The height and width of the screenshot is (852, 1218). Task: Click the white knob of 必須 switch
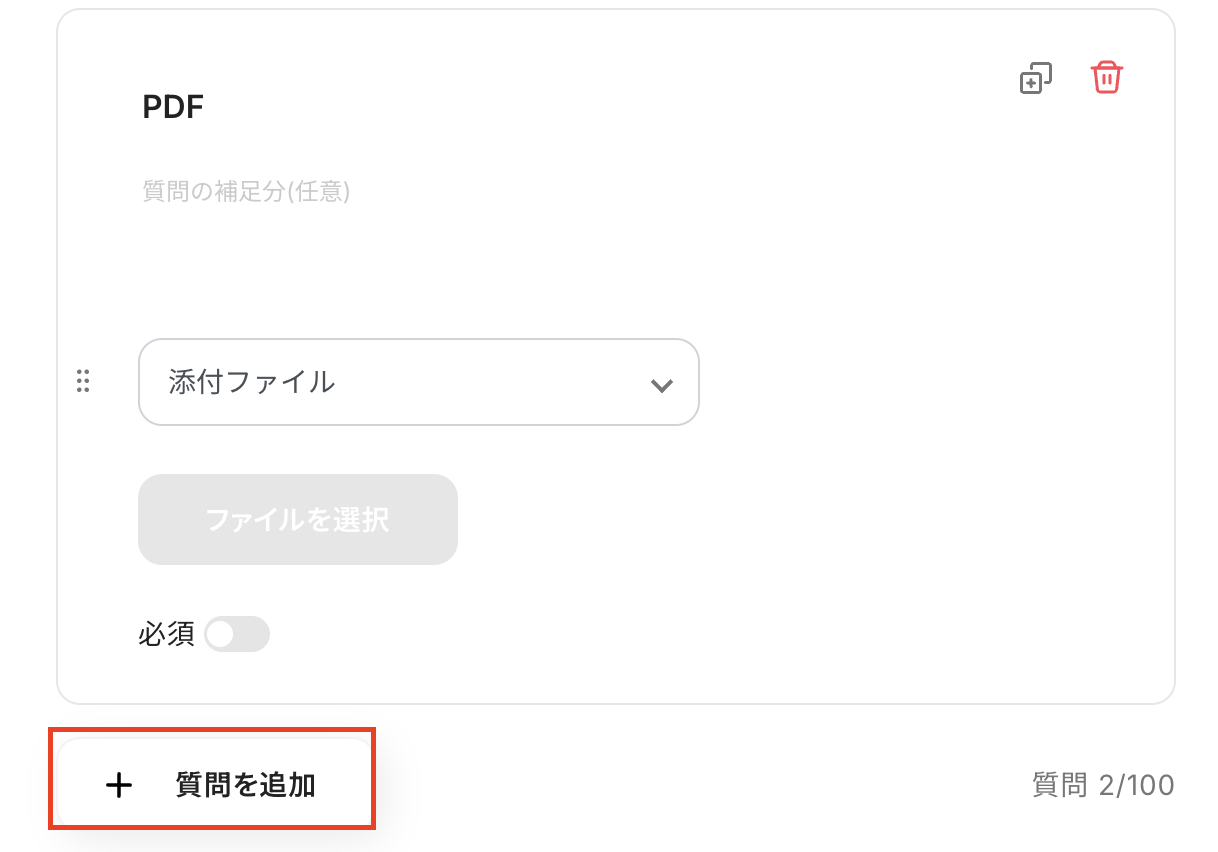click(221, 634)
